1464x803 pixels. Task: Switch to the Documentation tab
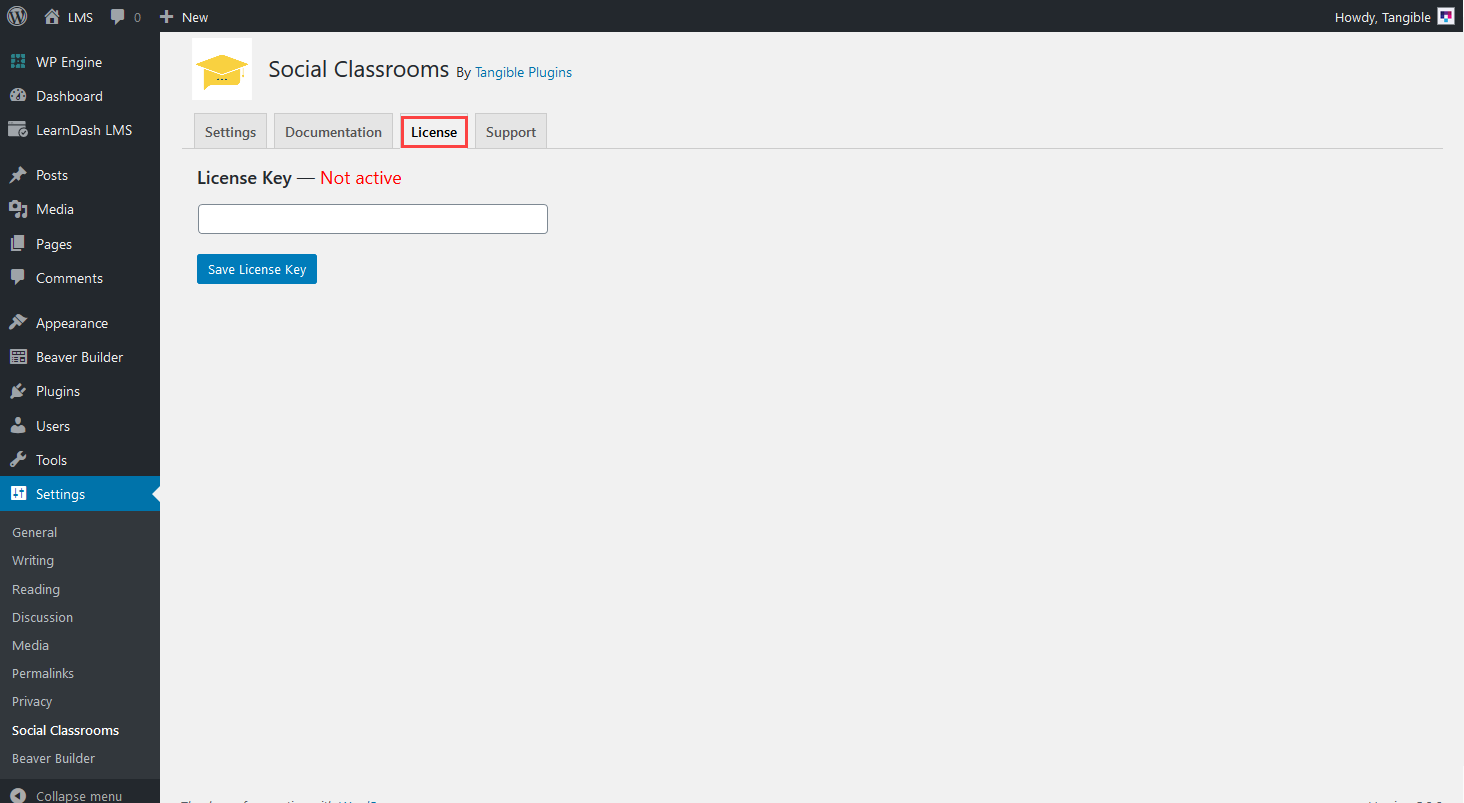(333, 132)
